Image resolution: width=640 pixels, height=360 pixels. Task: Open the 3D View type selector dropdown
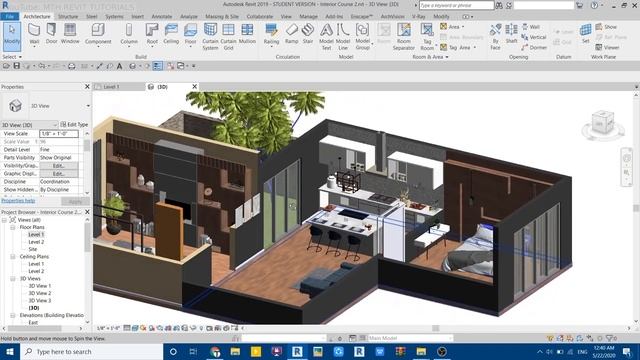coord(88,106)
